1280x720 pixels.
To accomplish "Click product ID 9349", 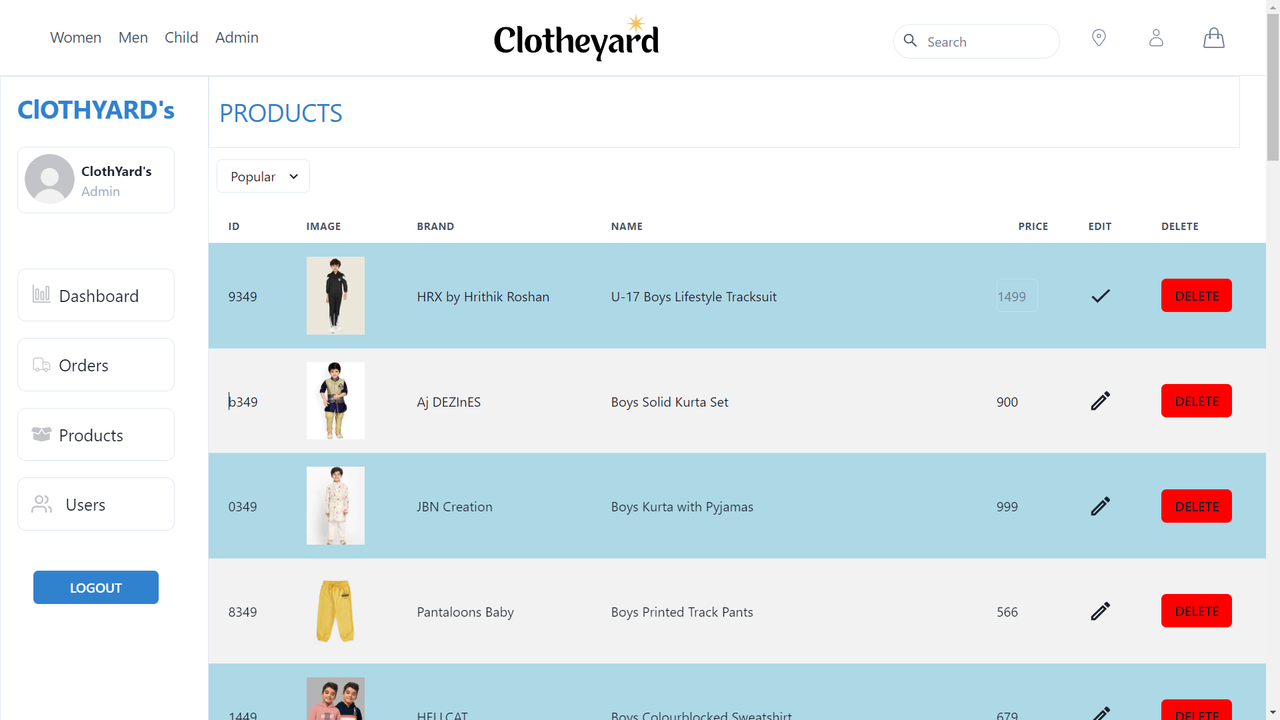I will point(243,296).
